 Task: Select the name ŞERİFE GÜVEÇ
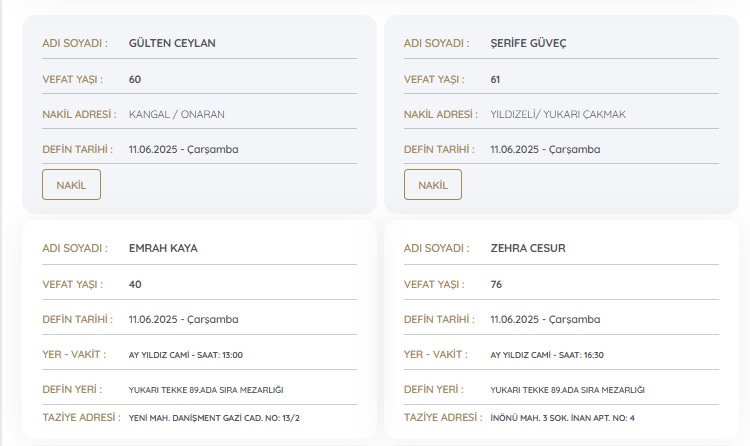click(x=528, y=43)
